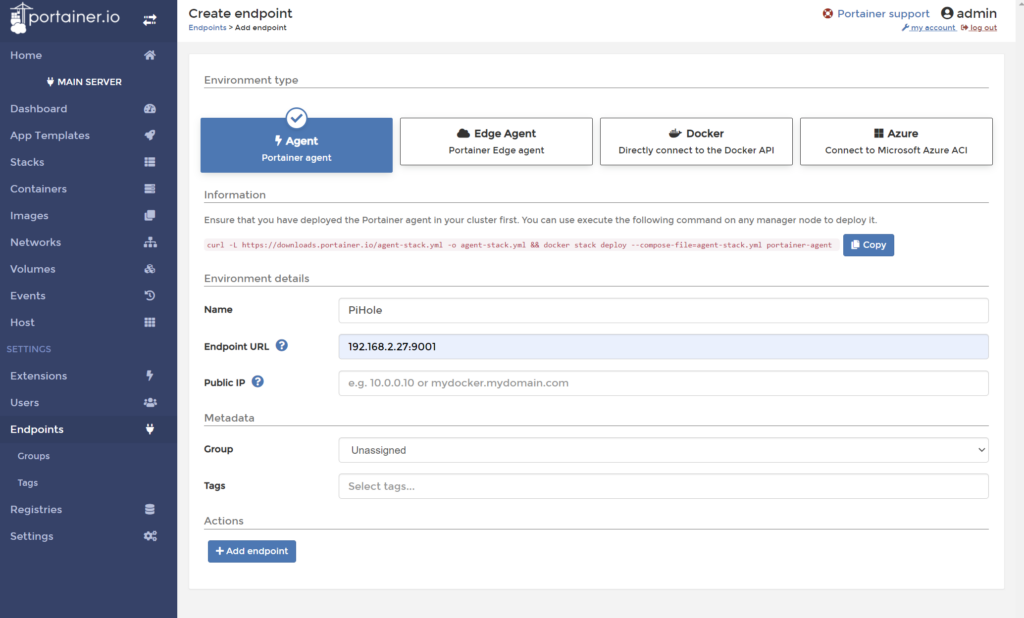Click the Dashboard gauge icon
The height and width of the screenshot is (618, 1024).
(x=150, y=108)
